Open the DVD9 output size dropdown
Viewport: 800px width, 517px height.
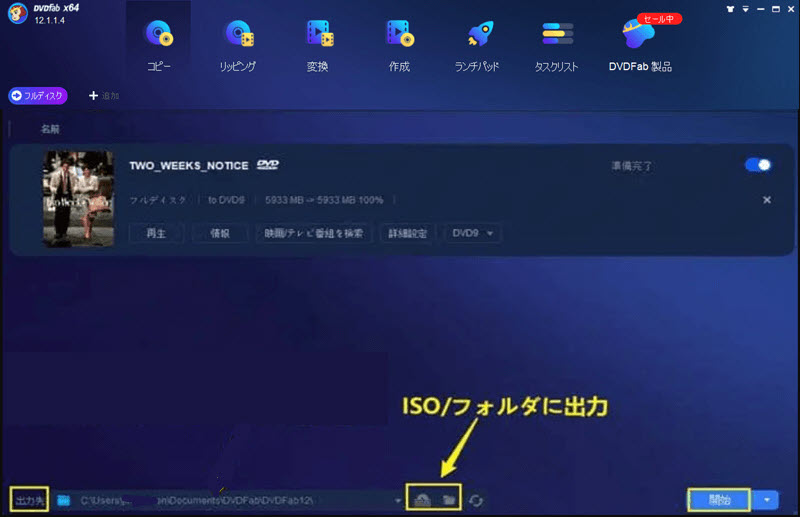[475, 233]
